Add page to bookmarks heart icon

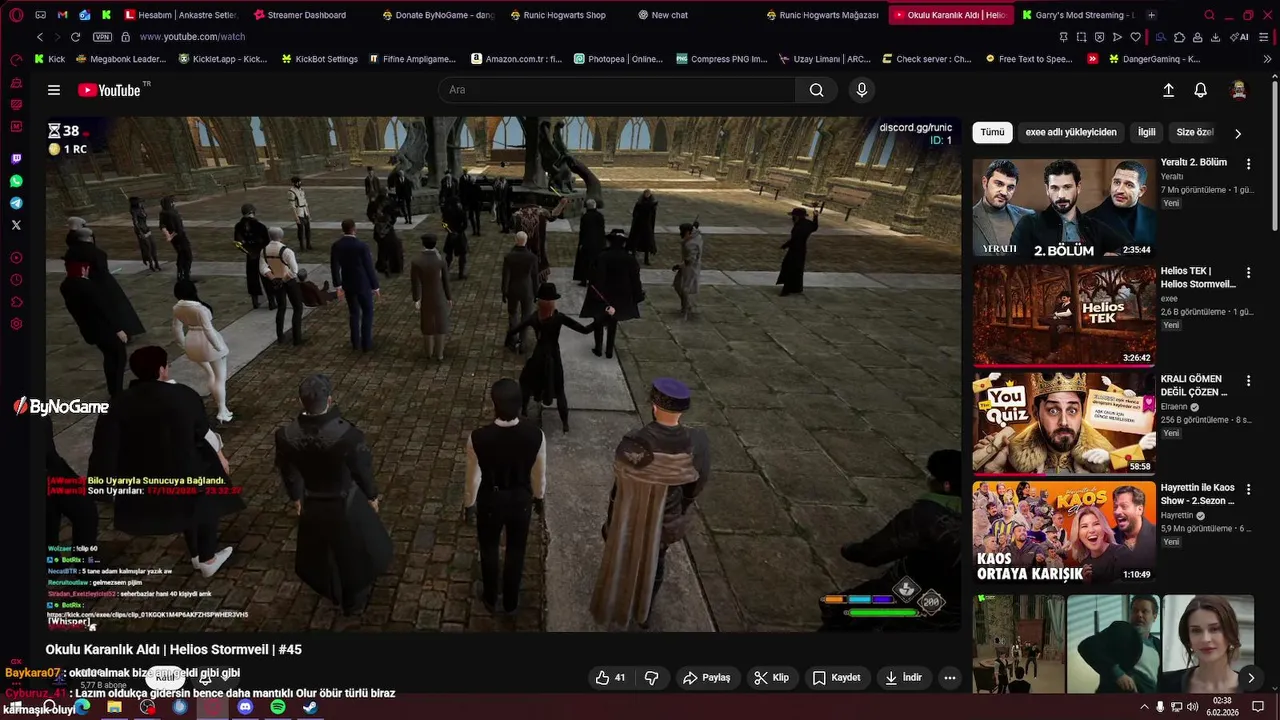click(1135, 37)
